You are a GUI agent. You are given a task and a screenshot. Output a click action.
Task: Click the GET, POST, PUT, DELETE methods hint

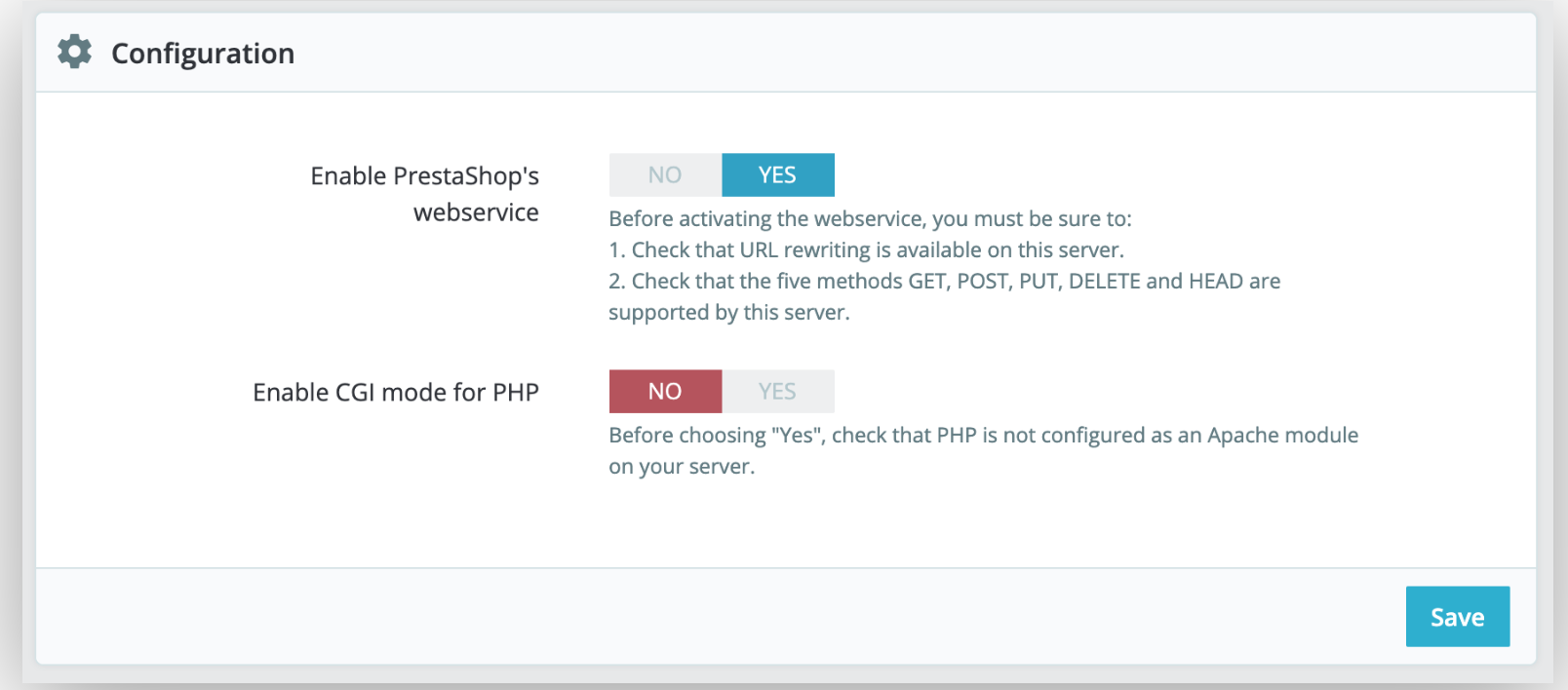click(x=944, y=281)
